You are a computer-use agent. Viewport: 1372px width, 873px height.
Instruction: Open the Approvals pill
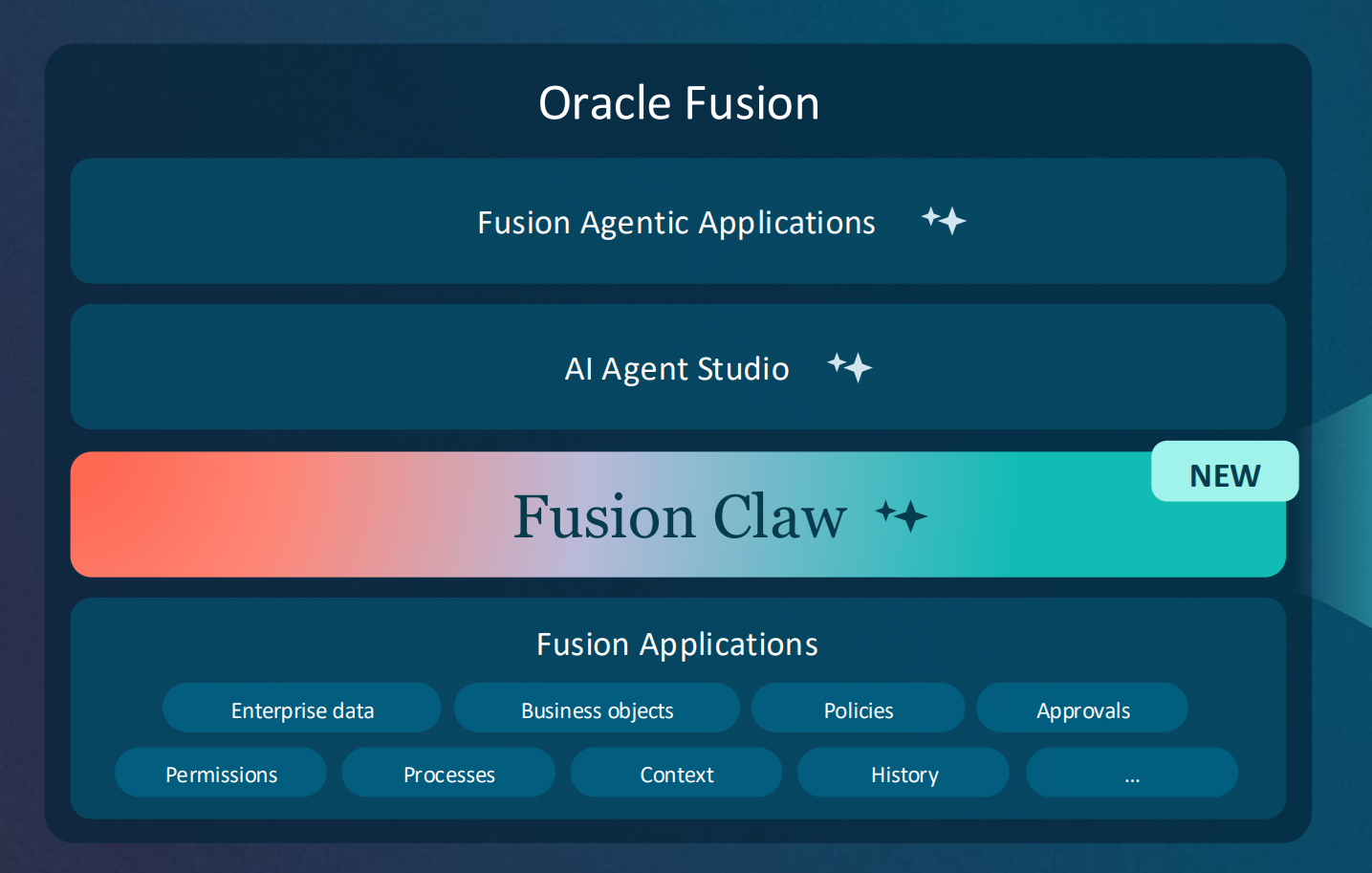tap(1082, 708)
